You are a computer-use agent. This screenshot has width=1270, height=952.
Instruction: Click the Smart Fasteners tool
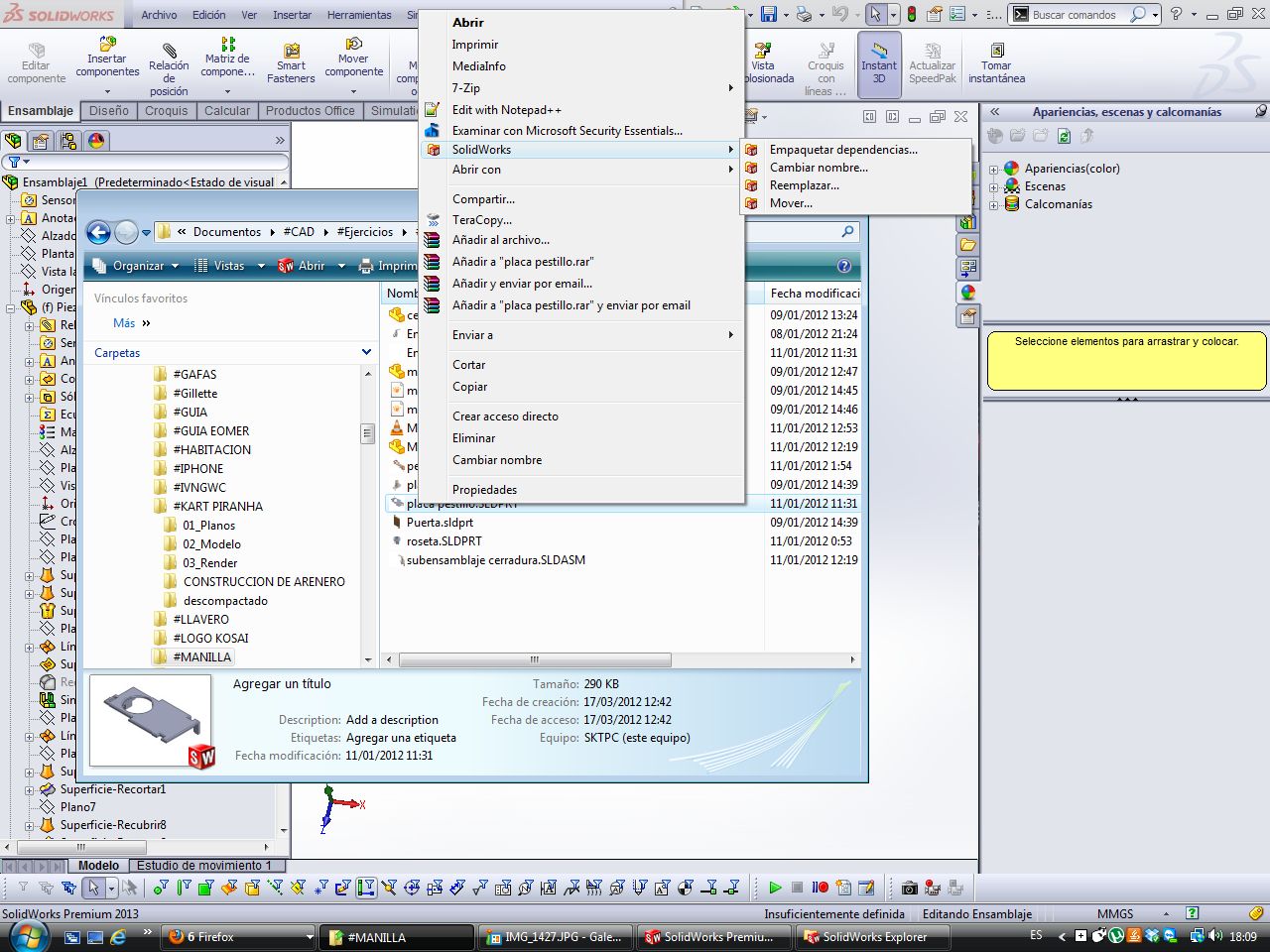291,63
